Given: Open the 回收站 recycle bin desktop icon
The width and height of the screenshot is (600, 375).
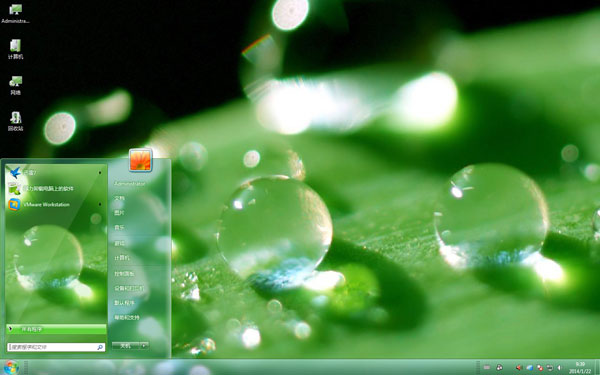Looking at the screenshot, I should pyautogui.click(x=15, y=121).
